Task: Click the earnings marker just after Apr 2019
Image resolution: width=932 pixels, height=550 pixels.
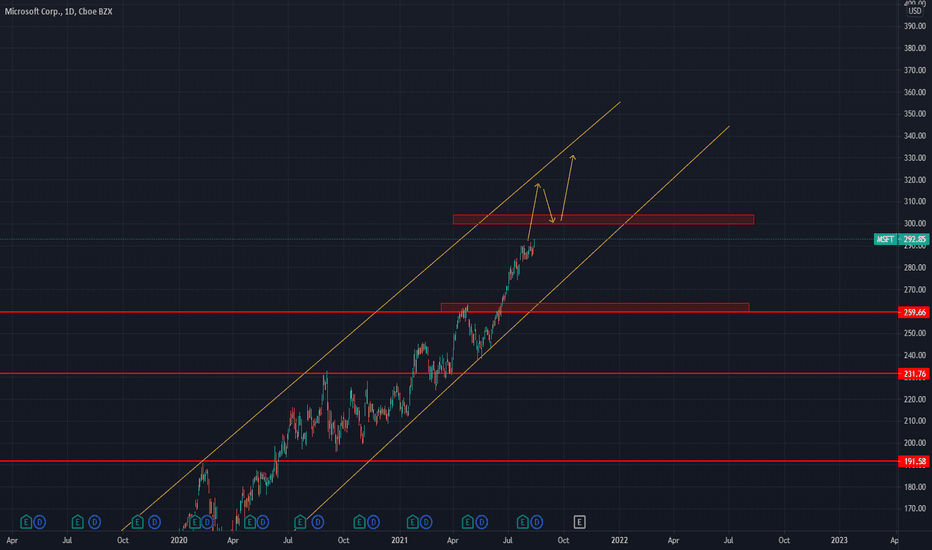Action: point(26,522)
